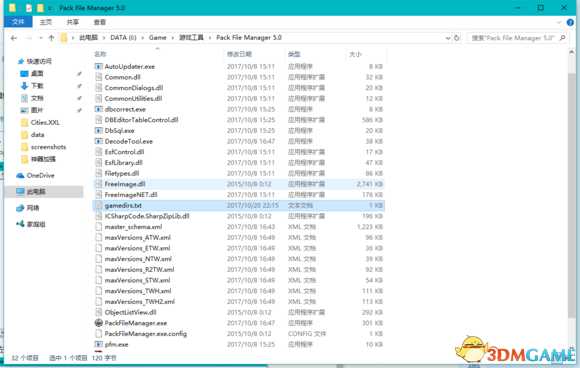The width and height of the screenshot is (580, 368).
Task: Click the FreeImage.dll file icon
Action: pos(98,184)
